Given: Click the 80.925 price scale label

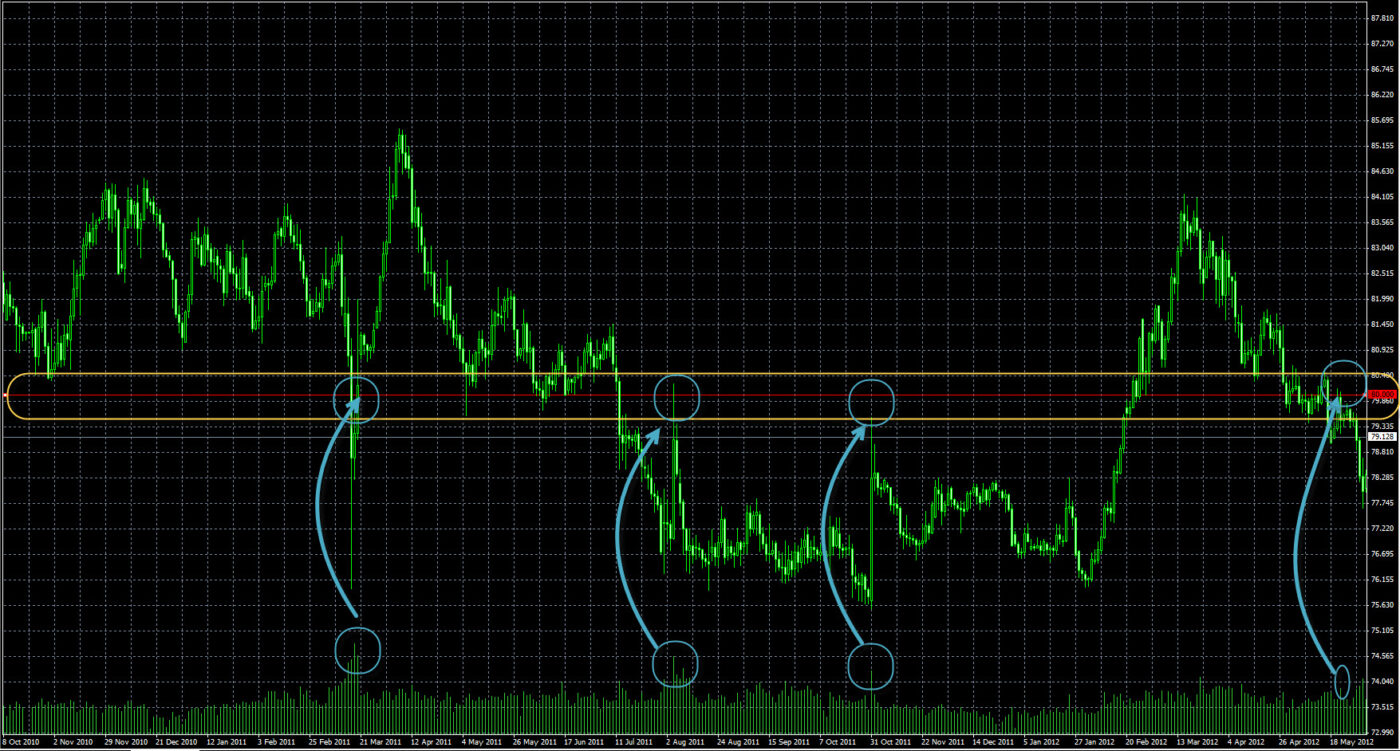Looking at the screenshot, I should point(1382,350).
